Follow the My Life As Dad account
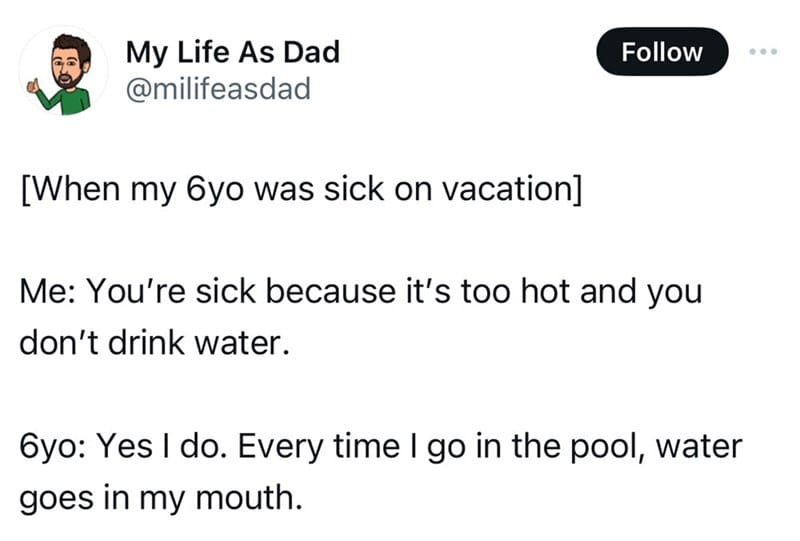Screen dimensions: 800x541 662,52
